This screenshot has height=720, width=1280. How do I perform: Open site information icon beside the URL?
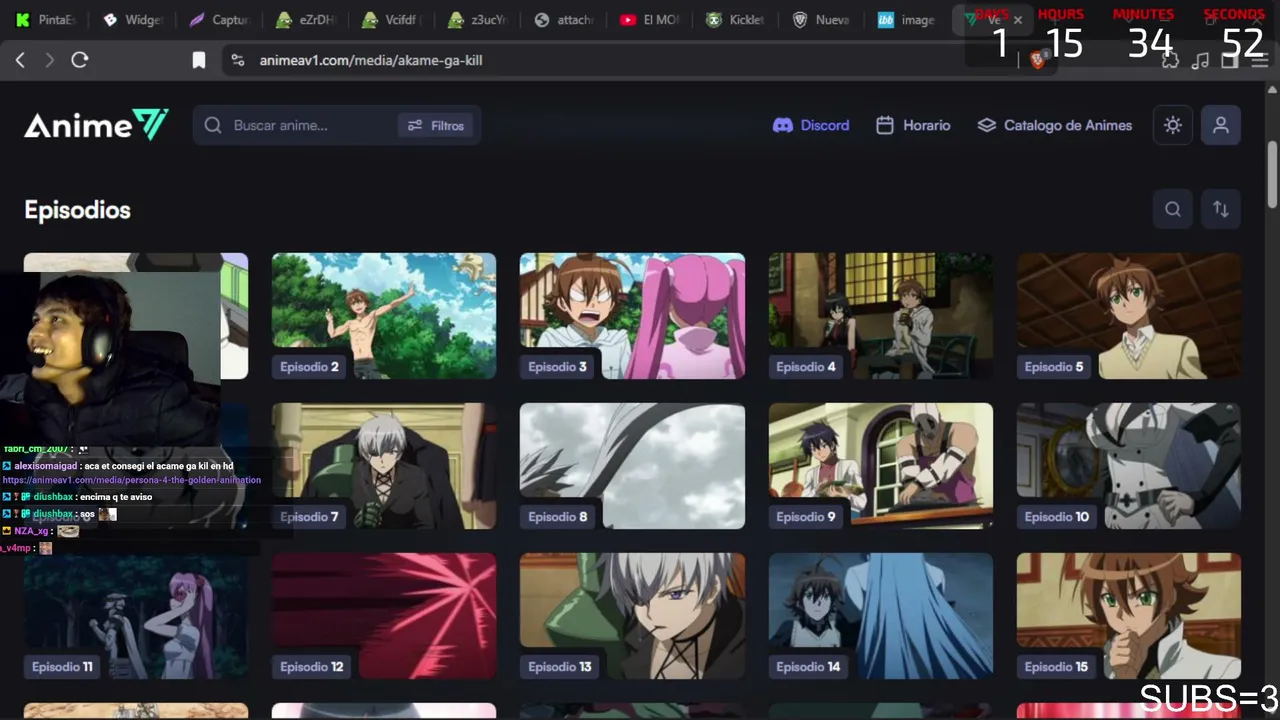pos(237,60)
